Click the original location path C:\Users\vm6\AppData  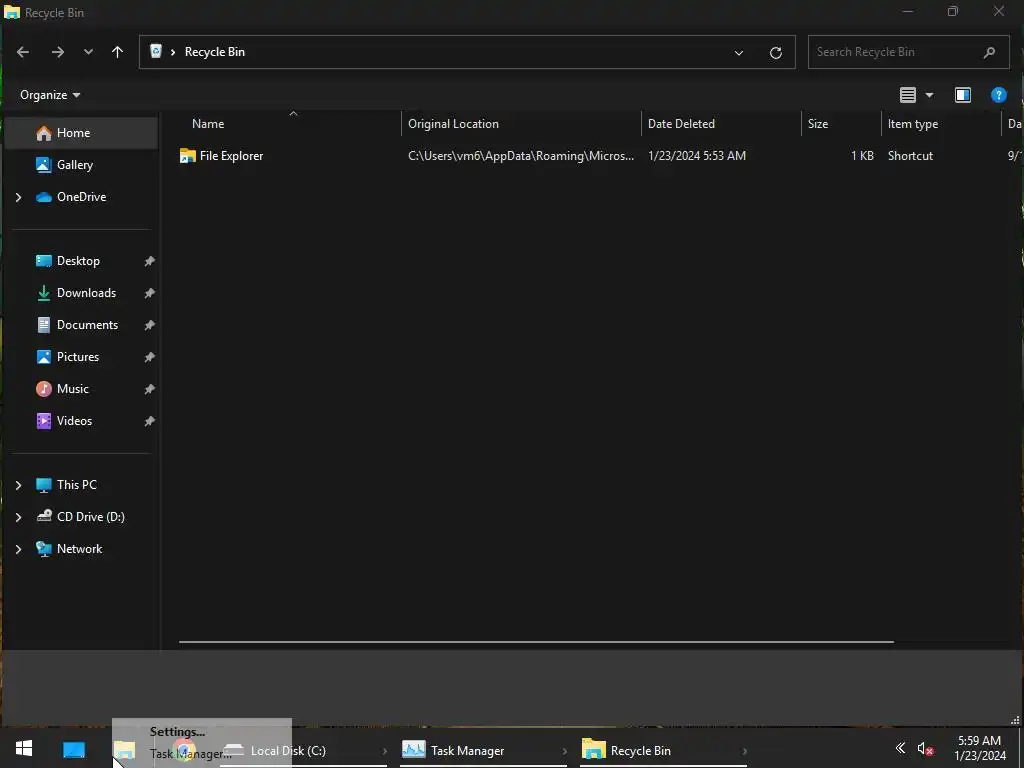point(521,156)
